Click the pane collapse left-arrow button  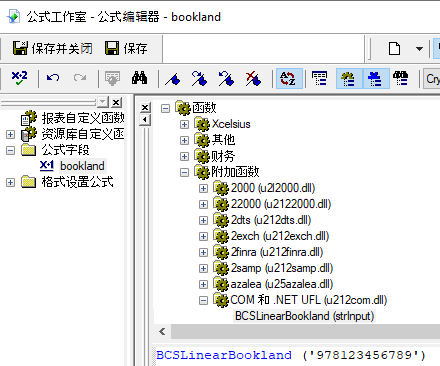click(145, 120)
